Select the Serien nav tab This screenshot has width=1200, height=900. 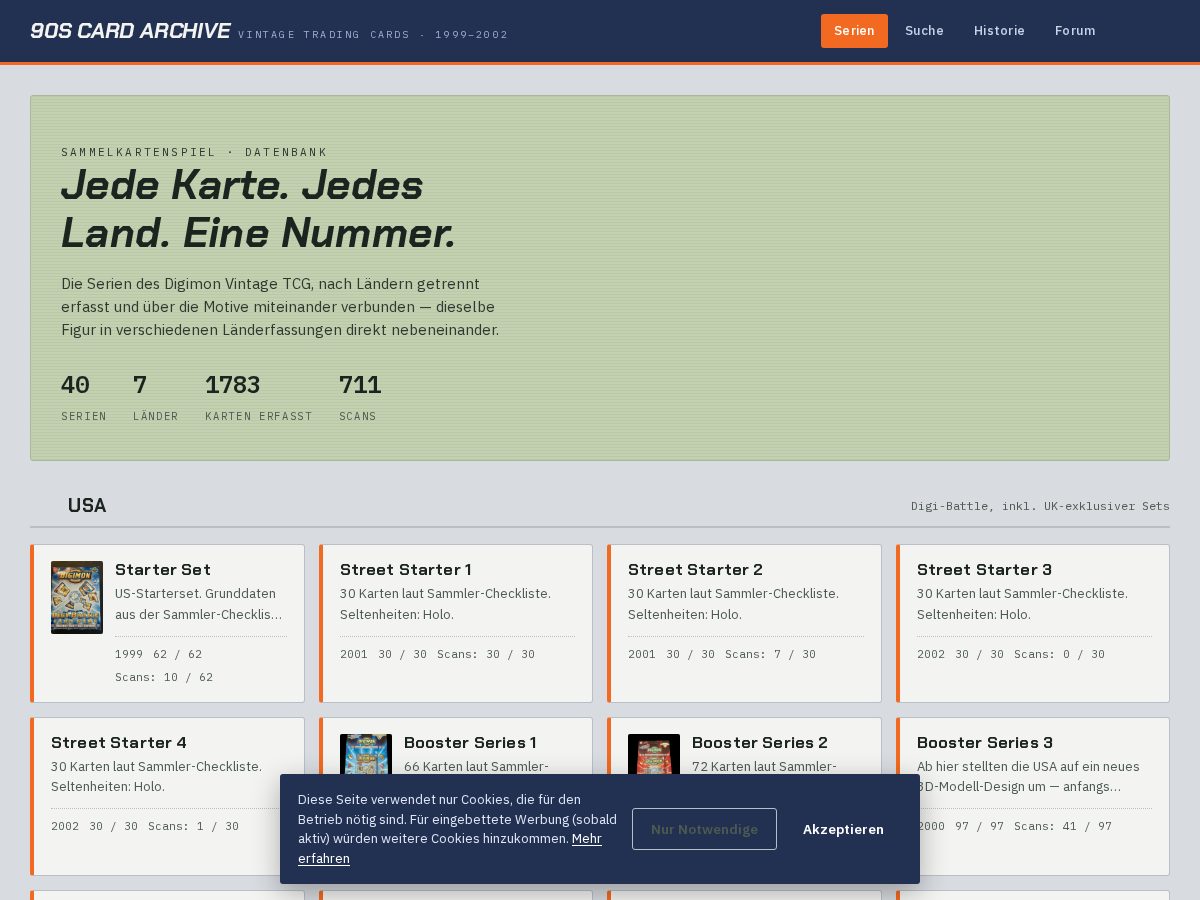854,31
